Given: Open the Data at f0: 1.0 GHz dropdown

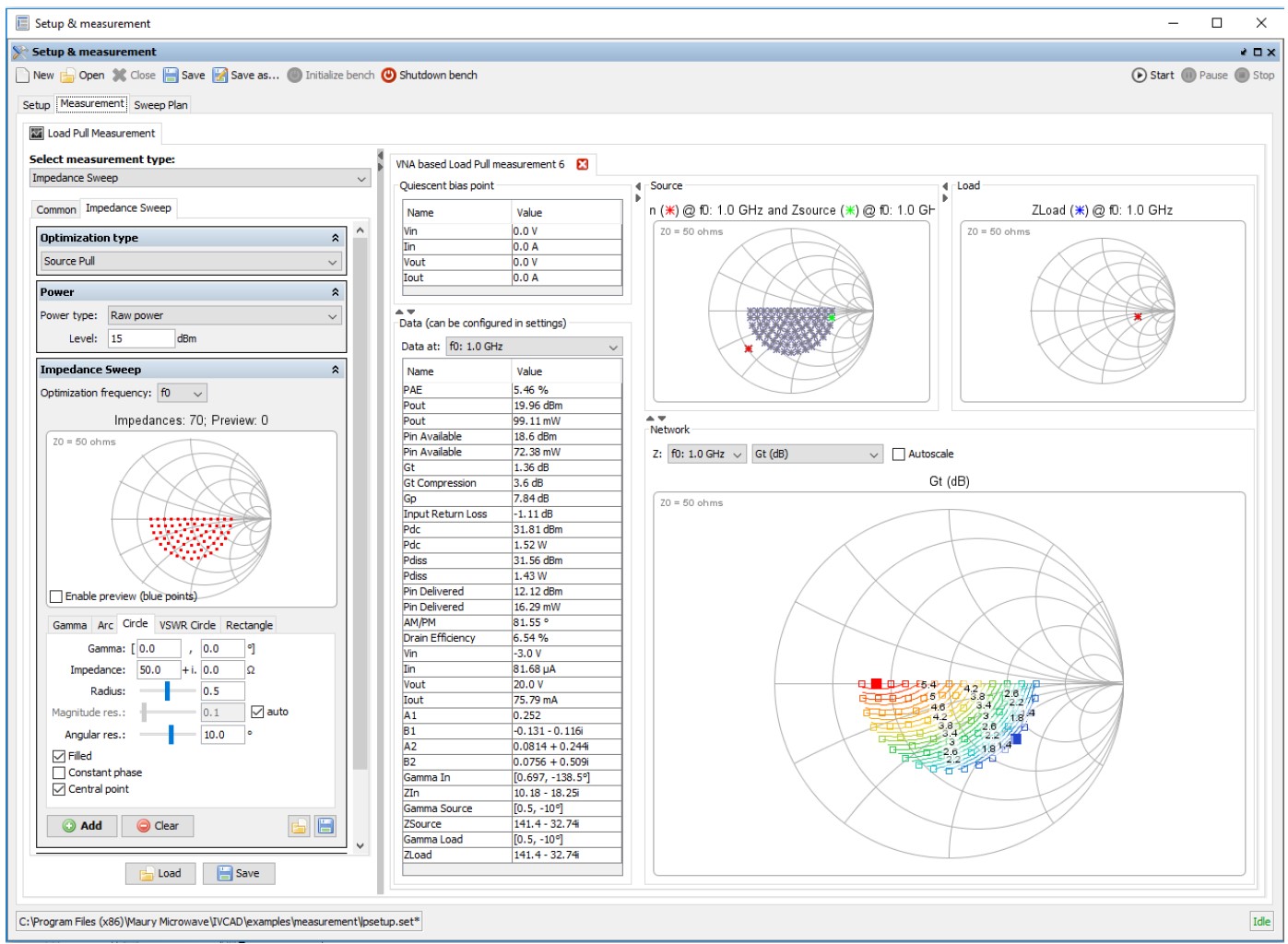Looking at the screenshot, I should 535,348.
